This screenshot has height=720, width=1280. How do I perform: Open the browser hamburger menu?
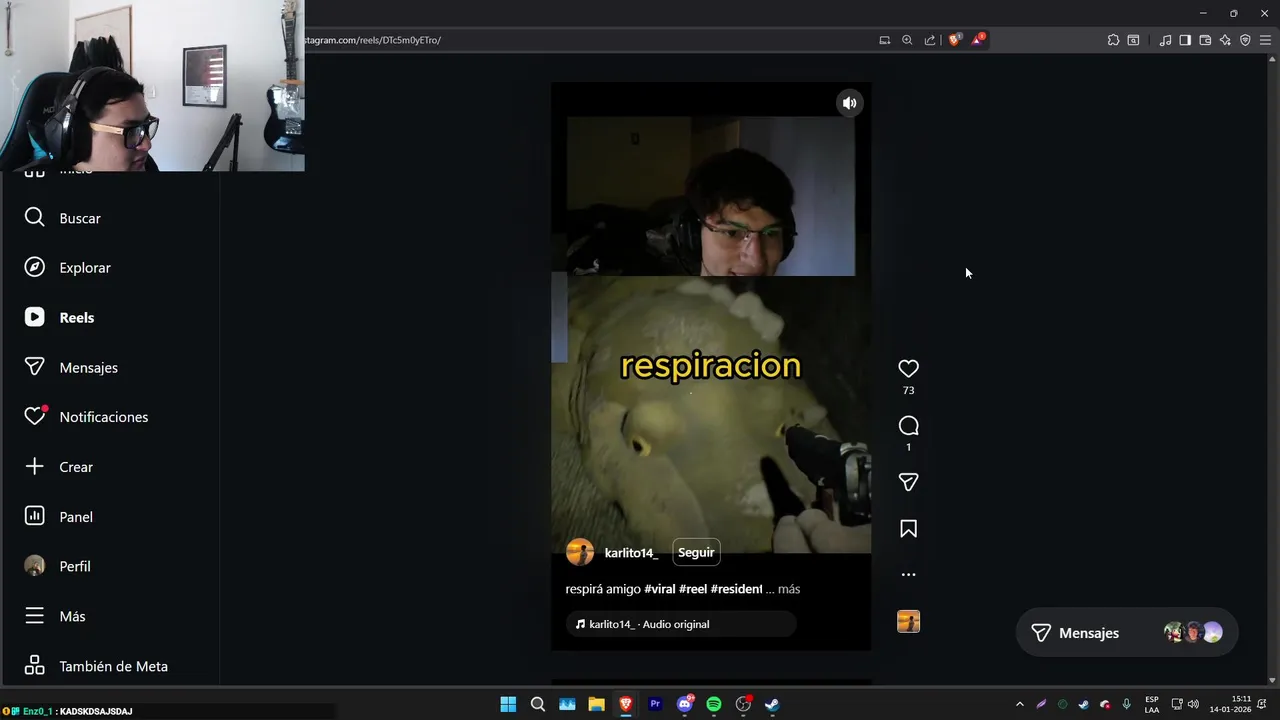point(1265,40)
